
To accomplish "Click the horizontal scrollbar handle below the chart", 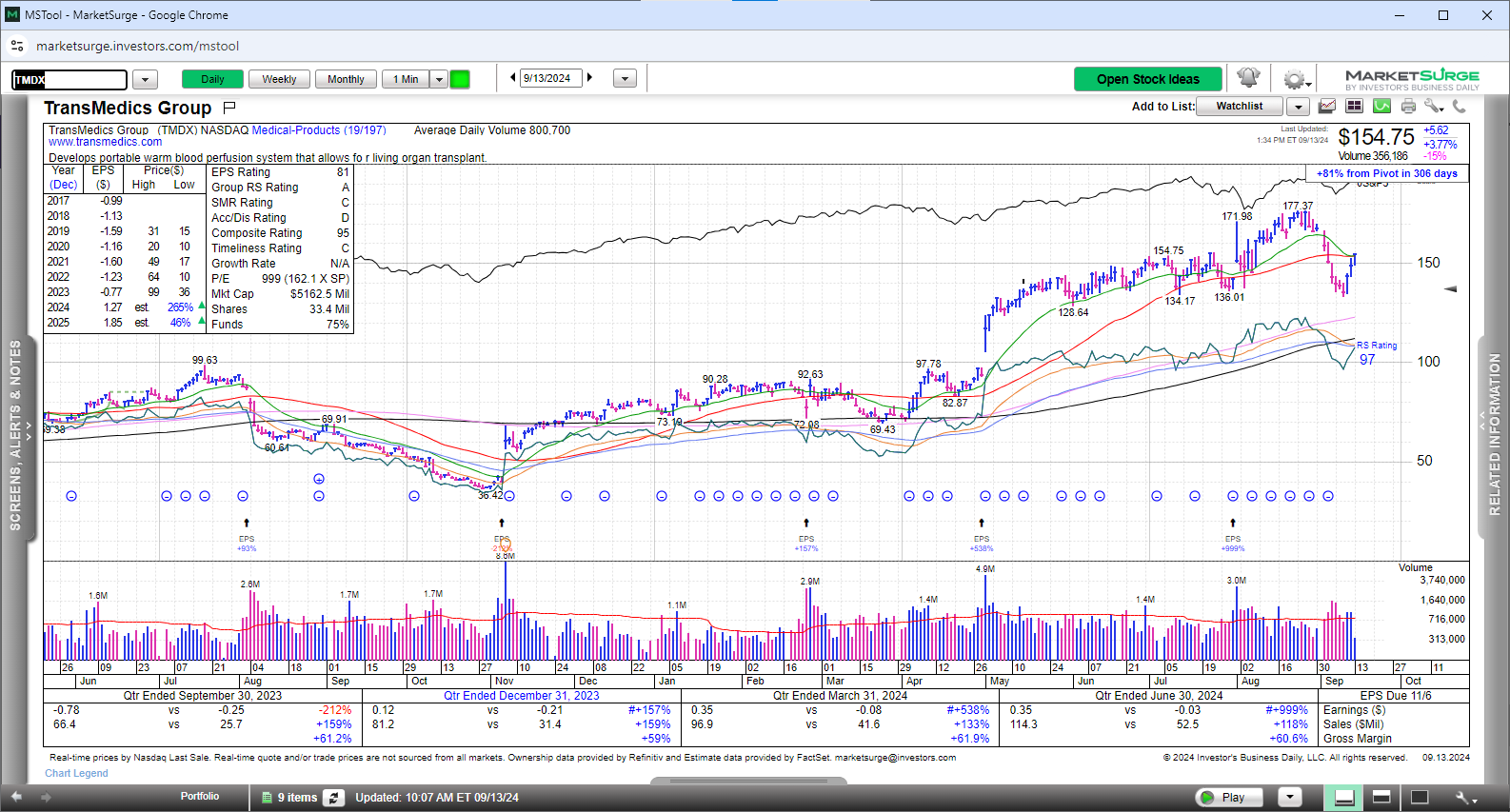I will (748, 781).
